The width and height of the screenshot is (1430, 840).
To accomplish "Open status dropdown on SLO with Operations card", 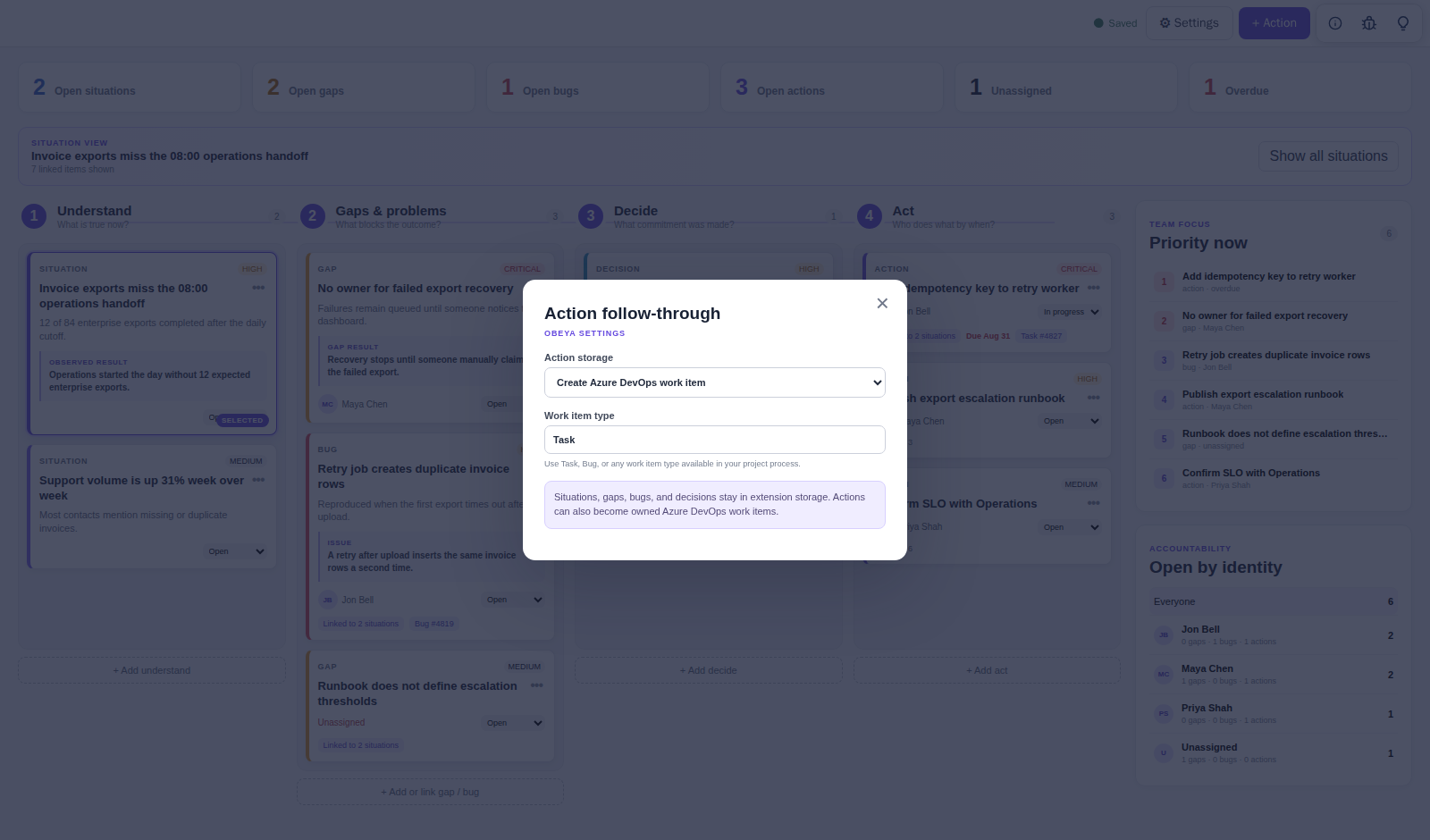I will point(1071,527).
